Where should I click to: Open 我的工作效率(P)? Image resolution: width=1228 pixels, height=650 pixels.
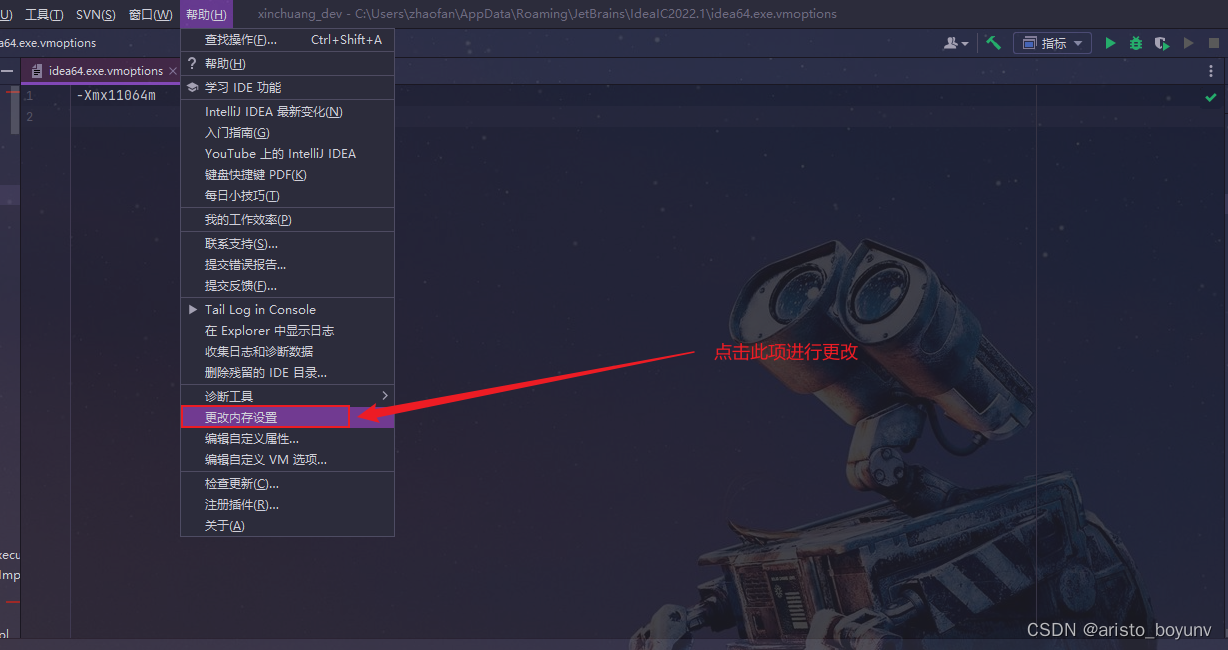click(287, 220)
